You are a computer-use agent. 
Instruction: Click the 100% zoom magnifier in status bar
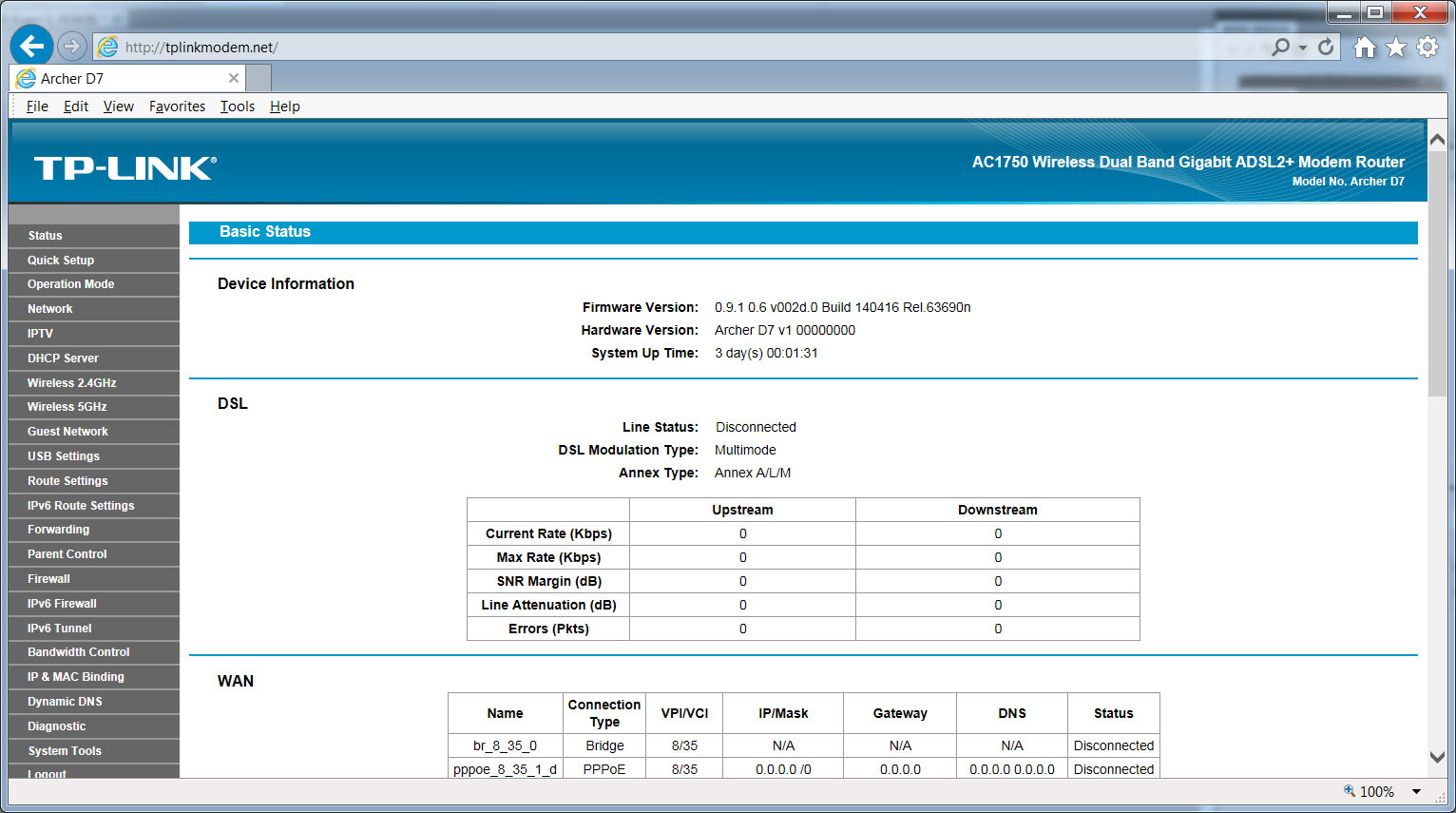click(1350, 791)
